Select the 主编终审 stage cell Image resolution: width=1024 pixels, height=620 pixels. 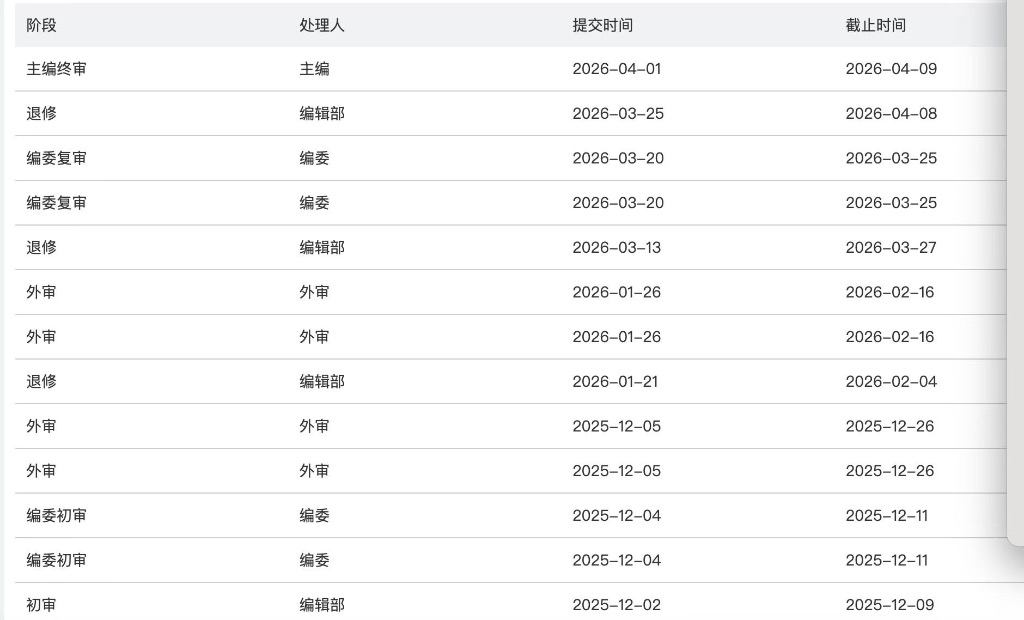pos(56,69)
